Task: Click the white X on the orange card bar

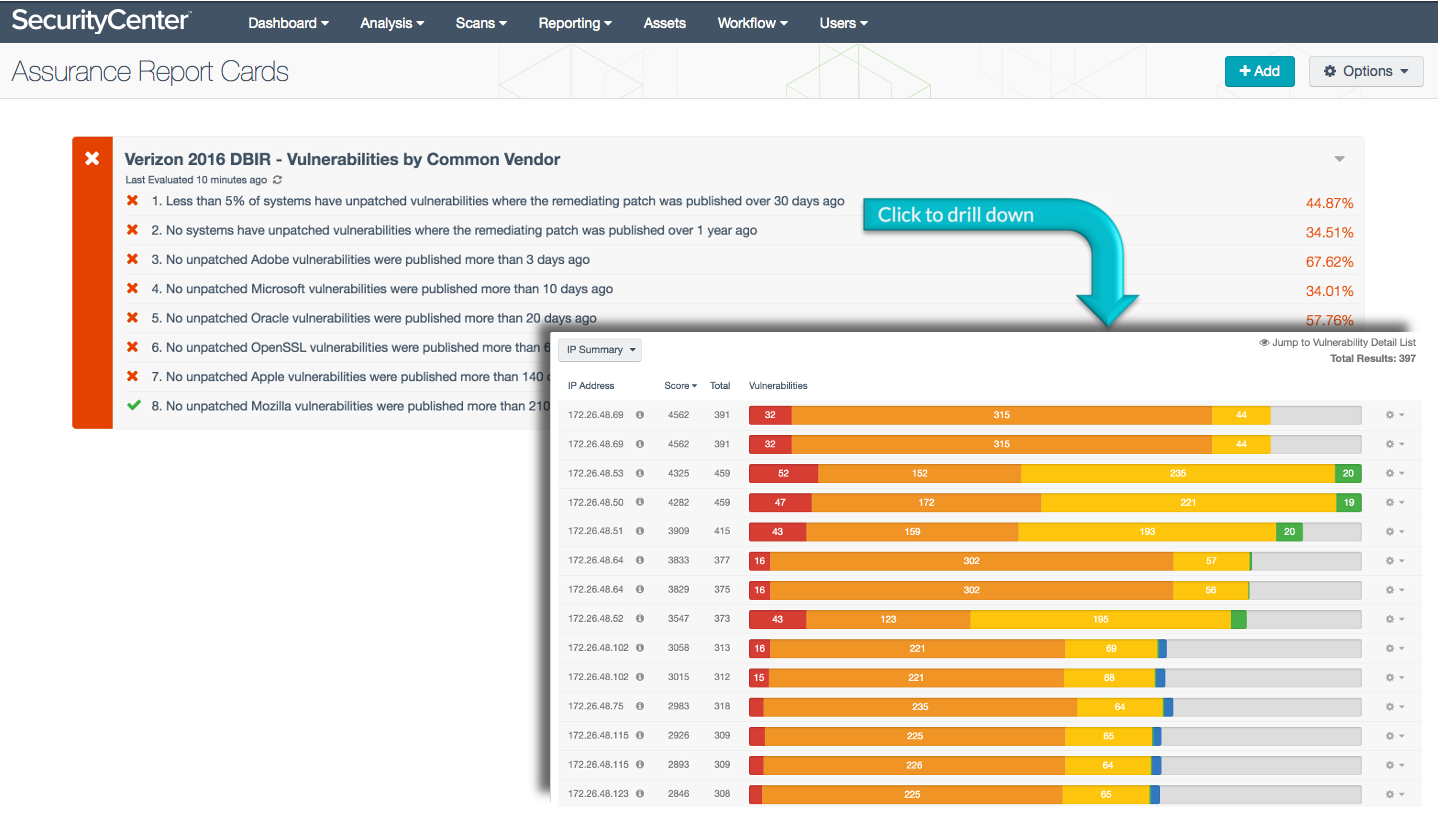Action: tap(92, 158)
